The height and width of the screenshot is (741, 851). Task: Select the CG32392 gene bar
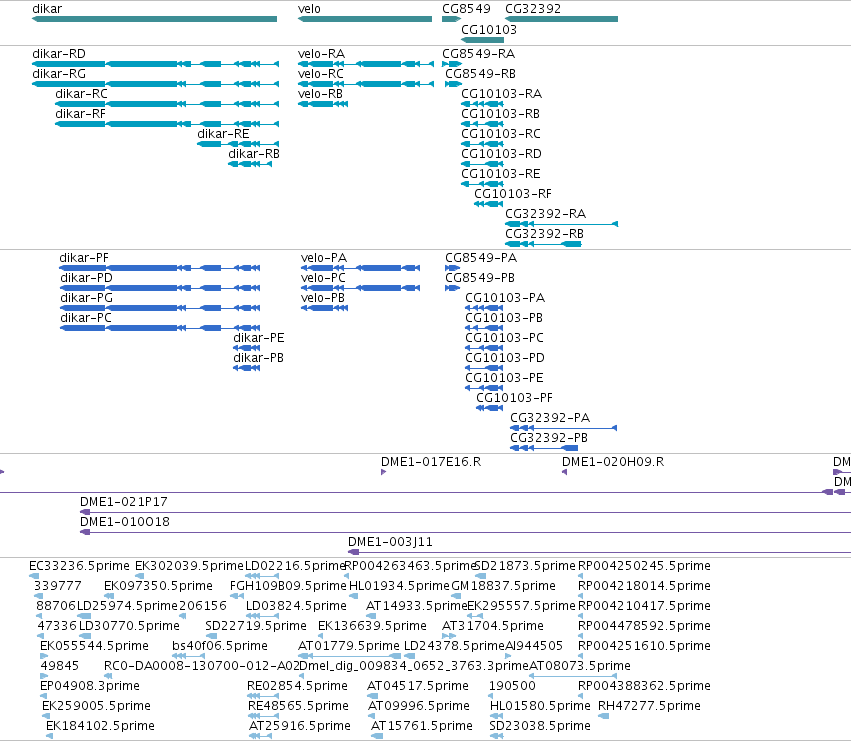[x=561, y=19]
